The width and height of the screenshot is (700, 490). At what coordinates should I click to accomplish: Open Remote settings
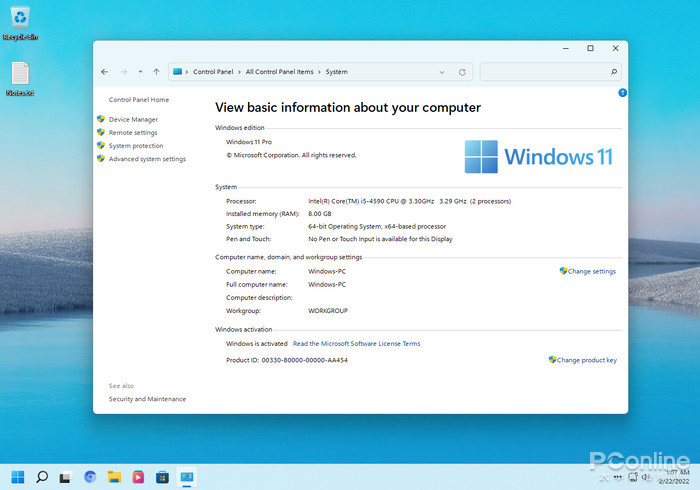pyautogui.click(x=133, y=133)
